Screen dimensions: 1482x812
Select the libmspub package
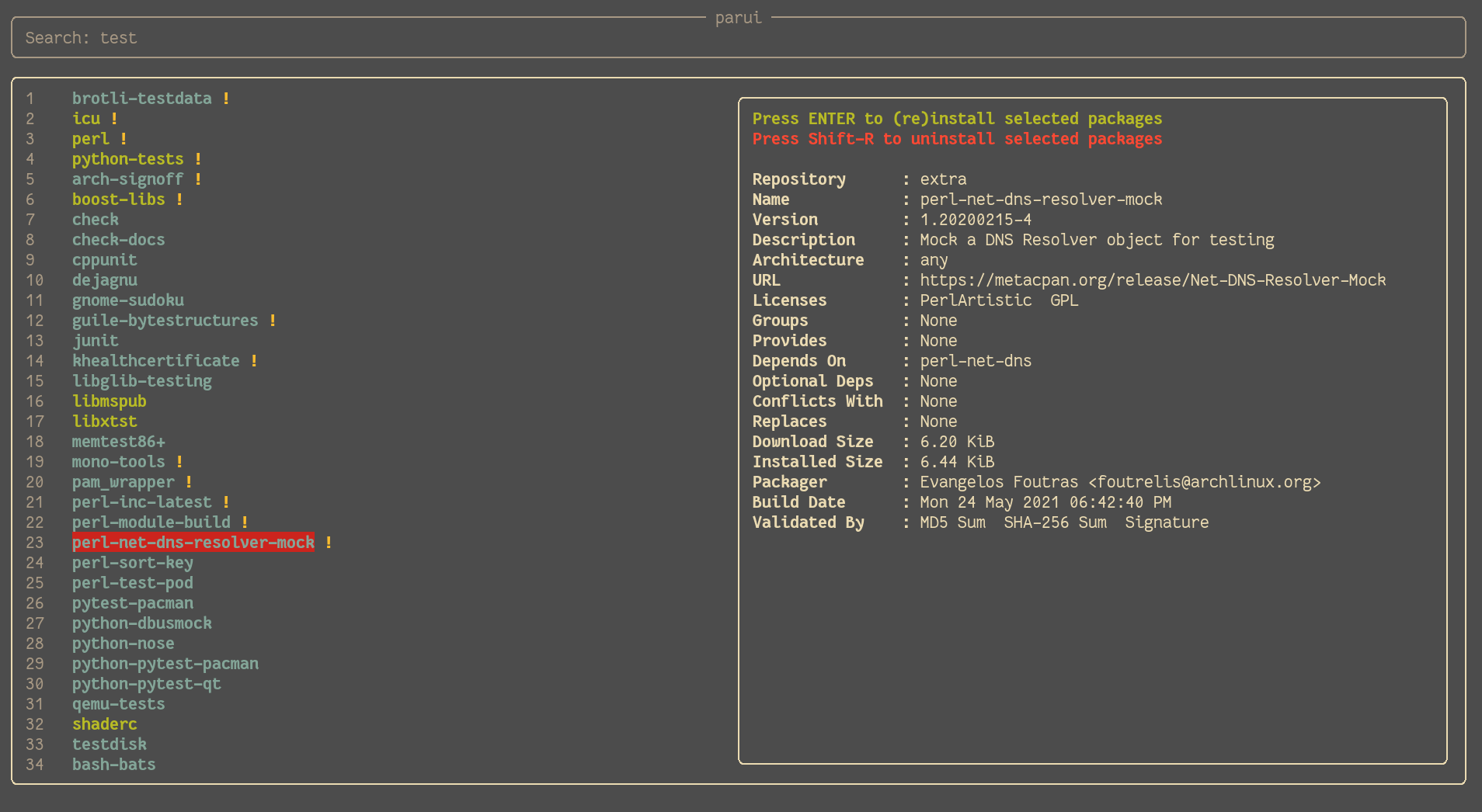click(110, 401)
